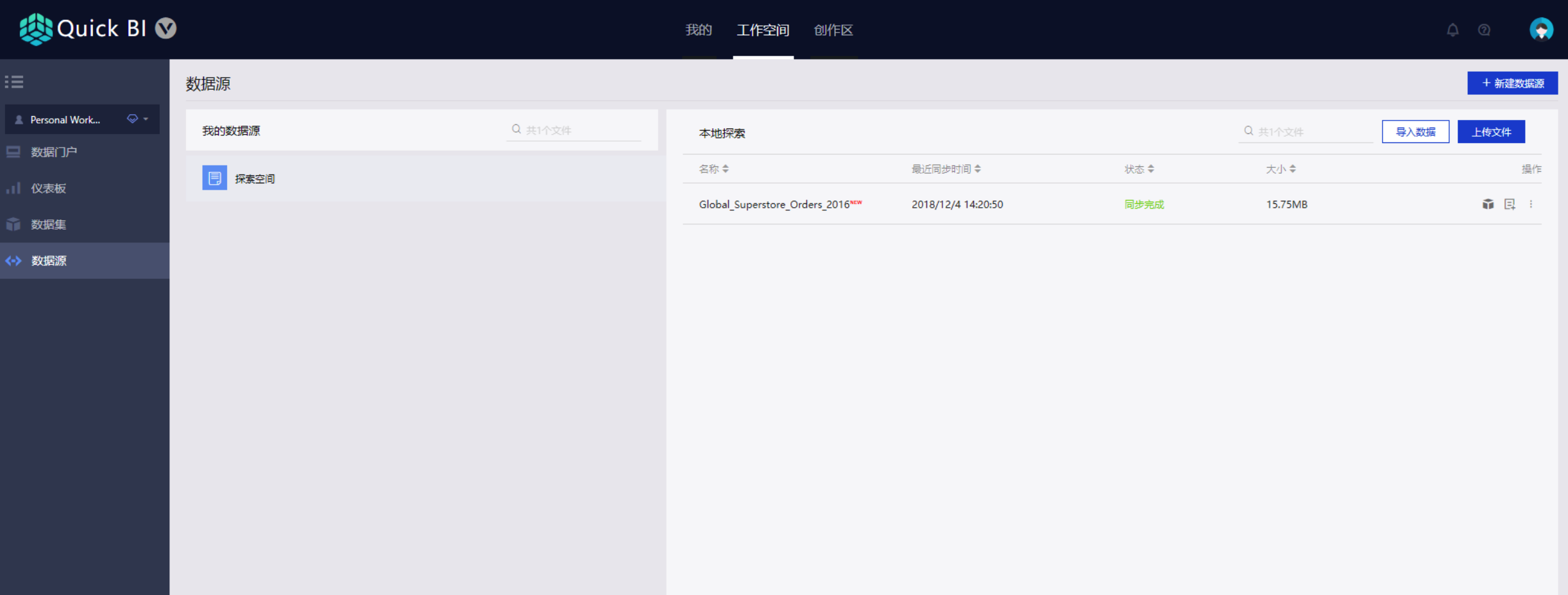Sort by 状态 column
This screenshot has width=1568, height=595.
[x=1139, y=169]
